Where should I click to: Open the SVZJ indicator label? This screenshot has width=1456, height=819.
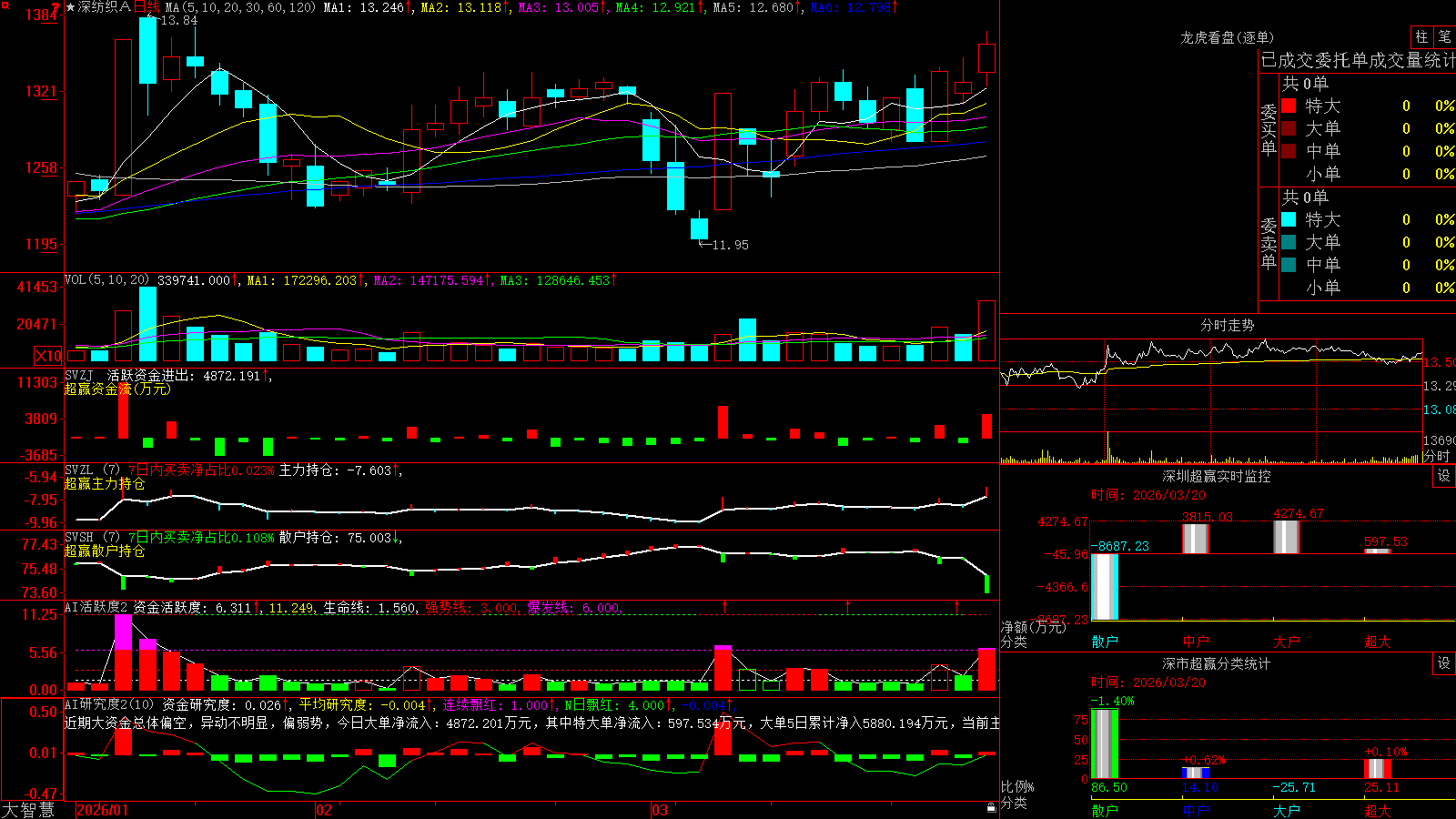coord(79,375)
